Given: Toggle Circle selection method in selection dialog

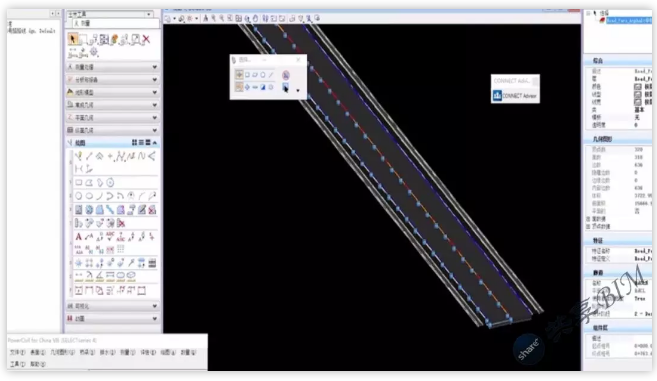Looking at the screenshot, I should click(263, 75).
